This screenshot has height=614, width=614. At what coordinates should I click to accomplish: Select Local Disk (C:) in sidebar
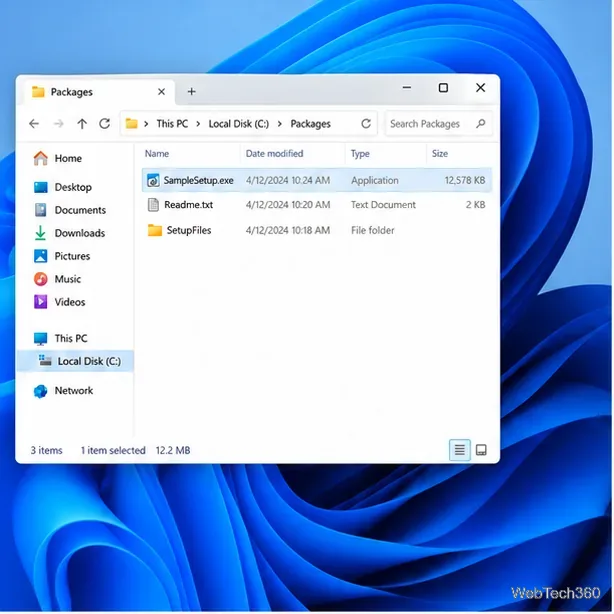pos(76,361)
